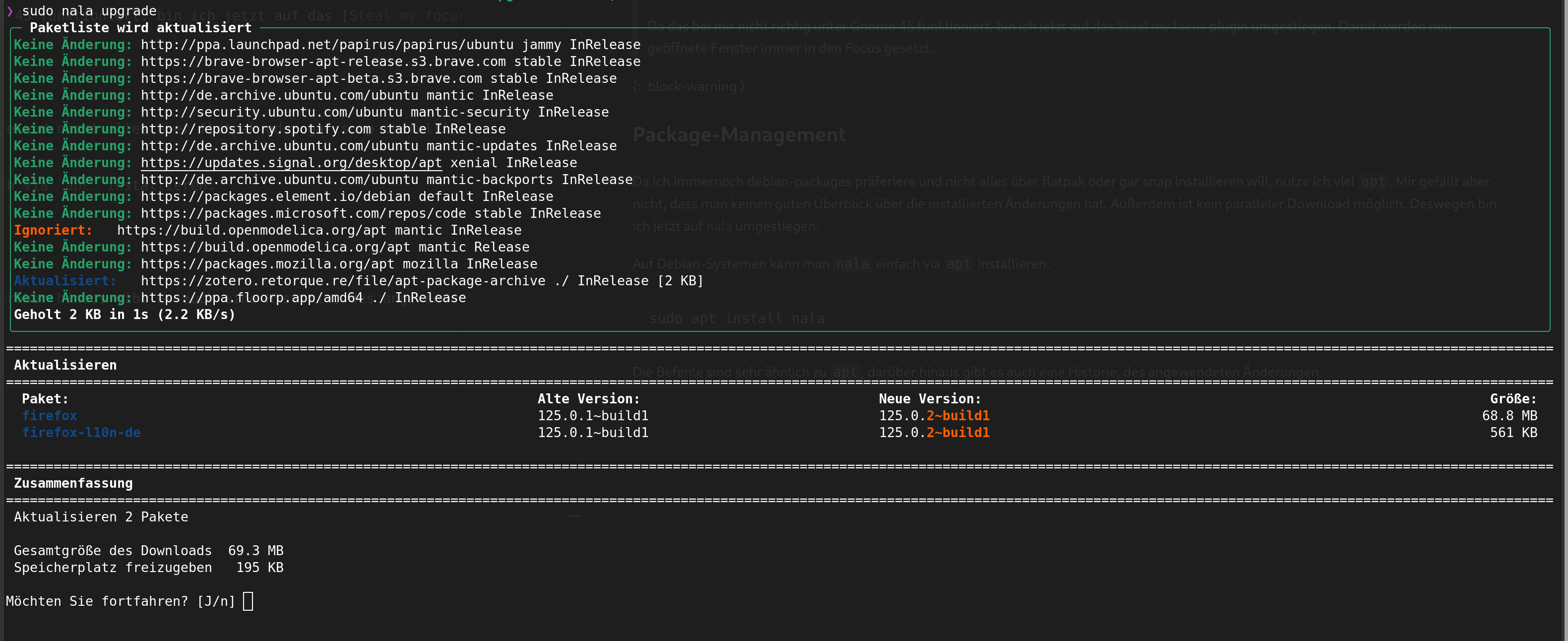Image resolution: width=1568 pixels, height=641 pixels.
Task: Click the orange Ignoriert status label
Action: pos(53,230)
